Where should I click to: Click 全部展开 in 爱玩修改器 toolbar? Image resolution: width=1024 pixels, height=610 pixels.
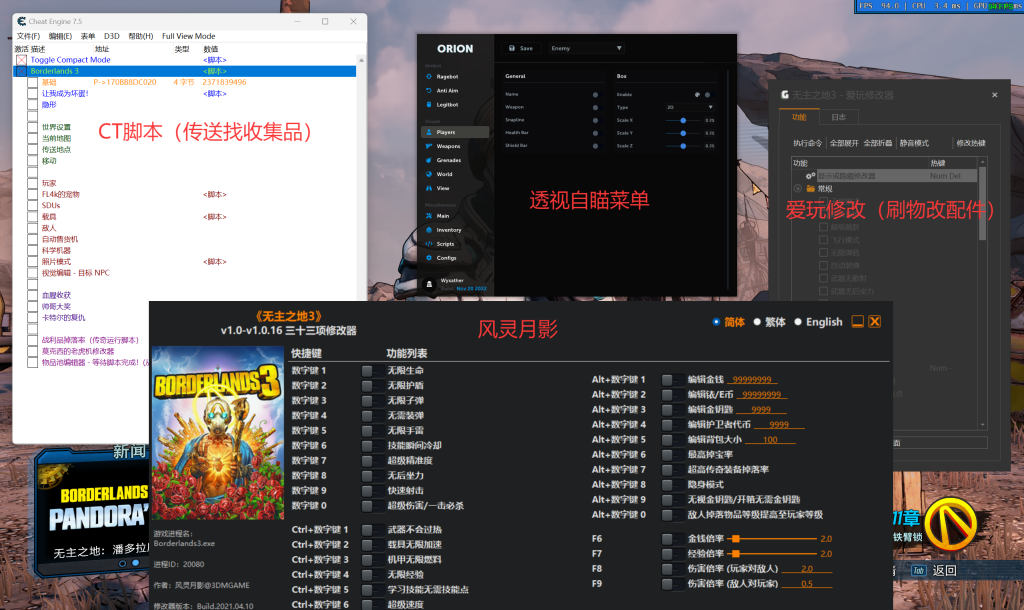(x=844, y=143)
